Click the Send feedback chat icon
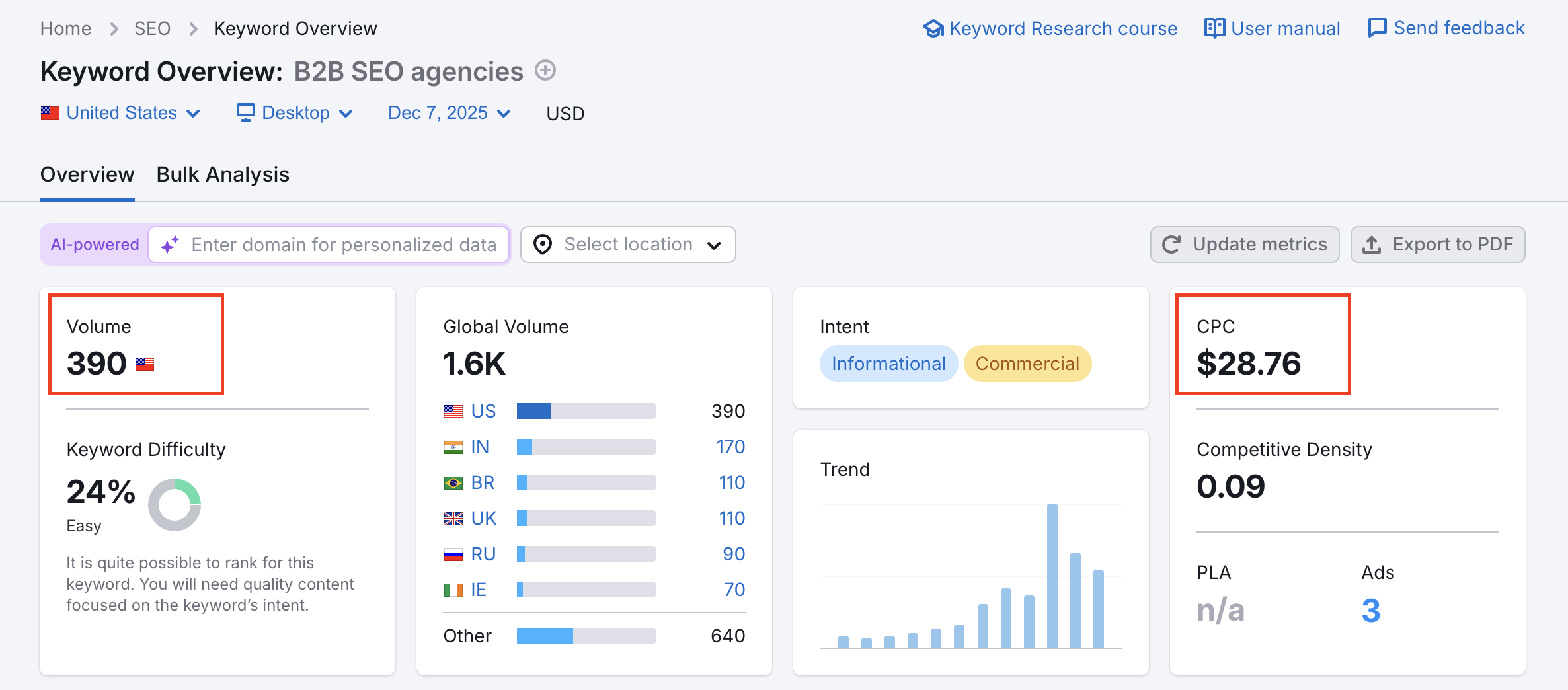Viewport: 1568px width, 690px height. (1377, 28)
